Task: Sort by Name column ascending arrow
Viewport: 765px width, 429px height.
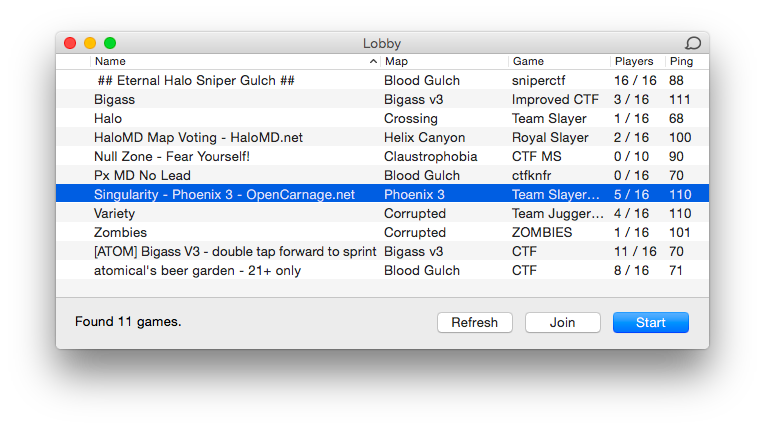Action: tap(373, 62)
